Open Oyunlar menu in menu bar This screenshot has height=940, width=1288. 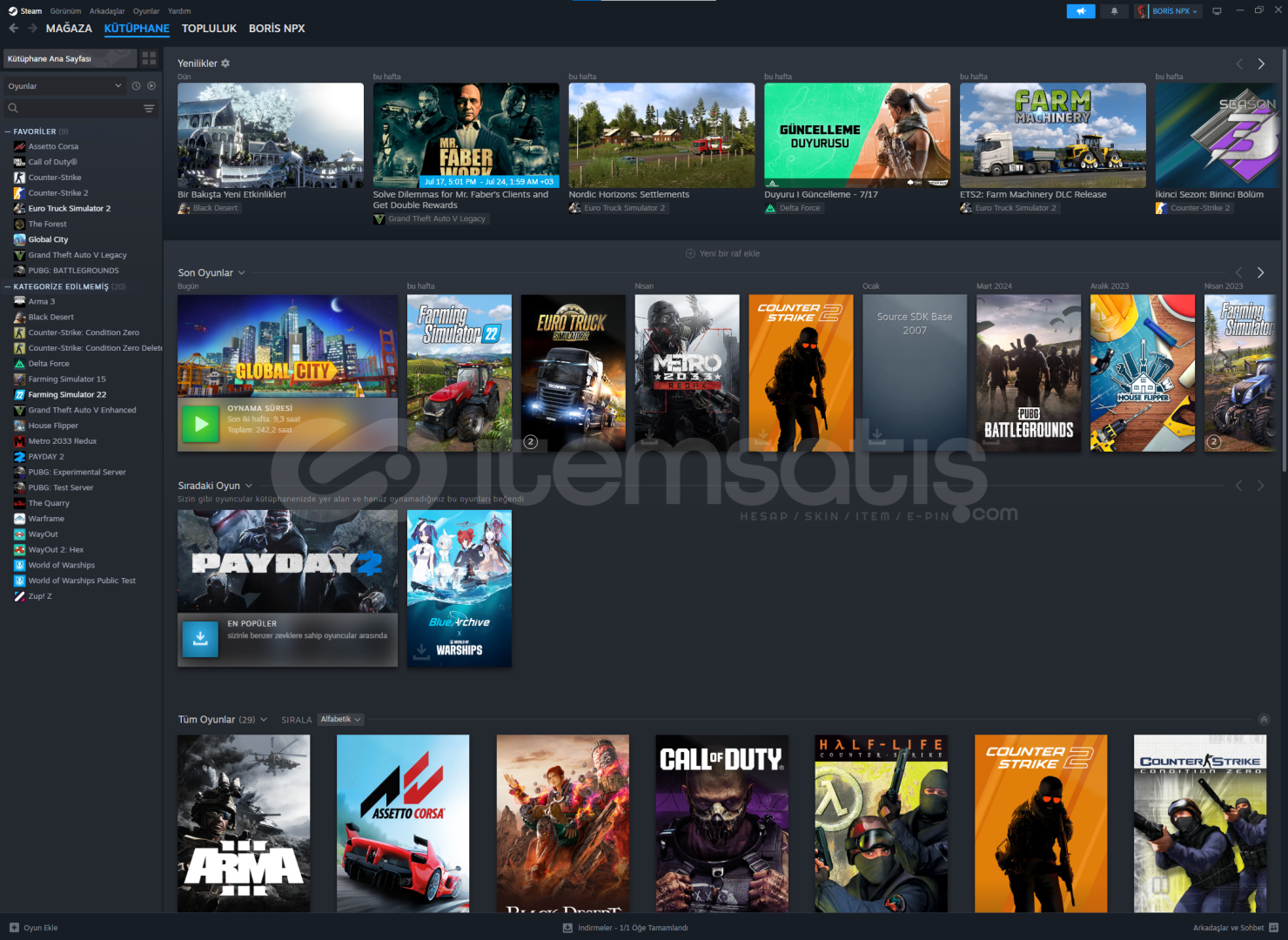coord(146,11)
